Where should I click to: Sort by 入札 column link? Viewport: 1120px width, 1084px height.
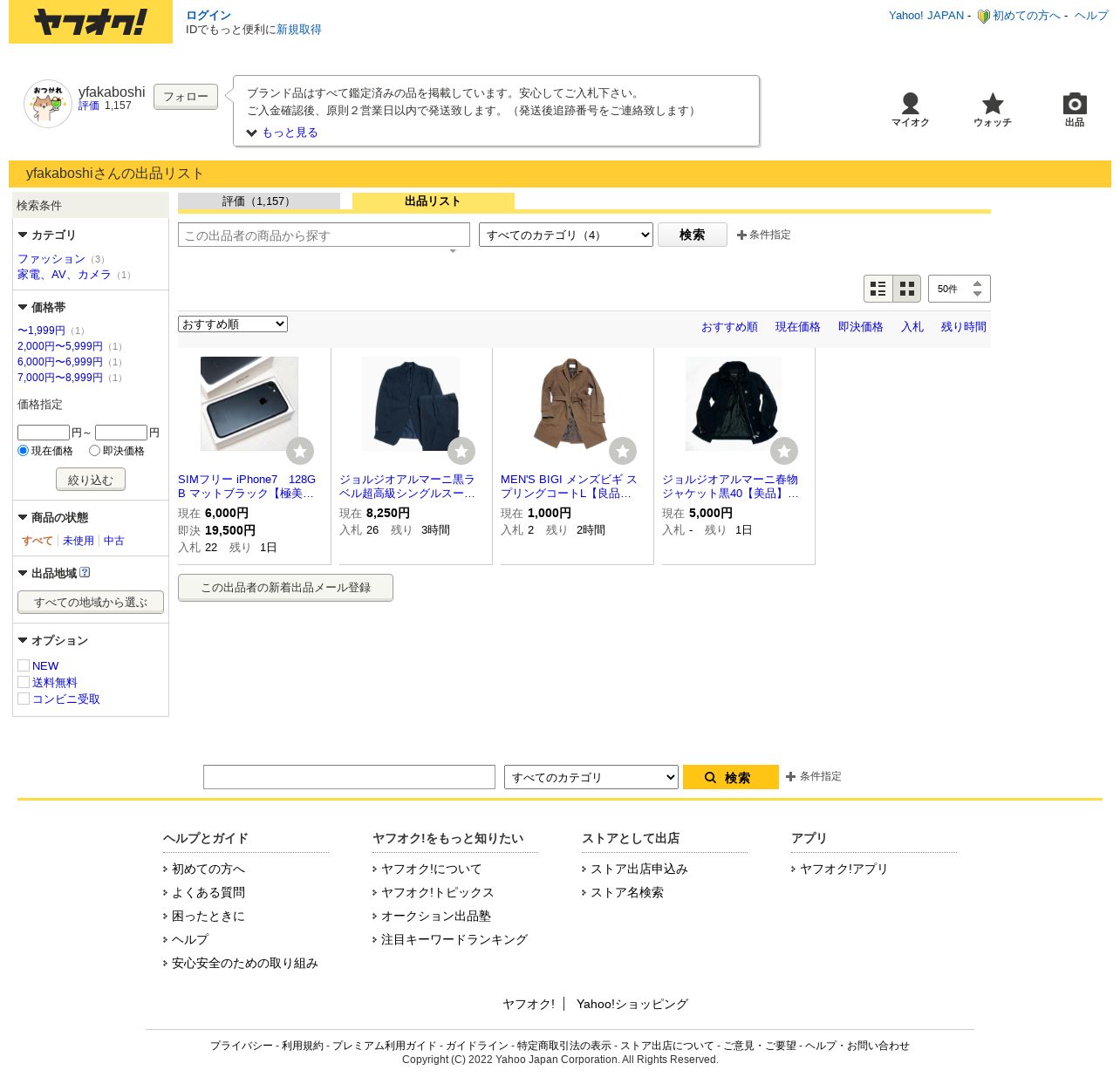tap(912, 327)
